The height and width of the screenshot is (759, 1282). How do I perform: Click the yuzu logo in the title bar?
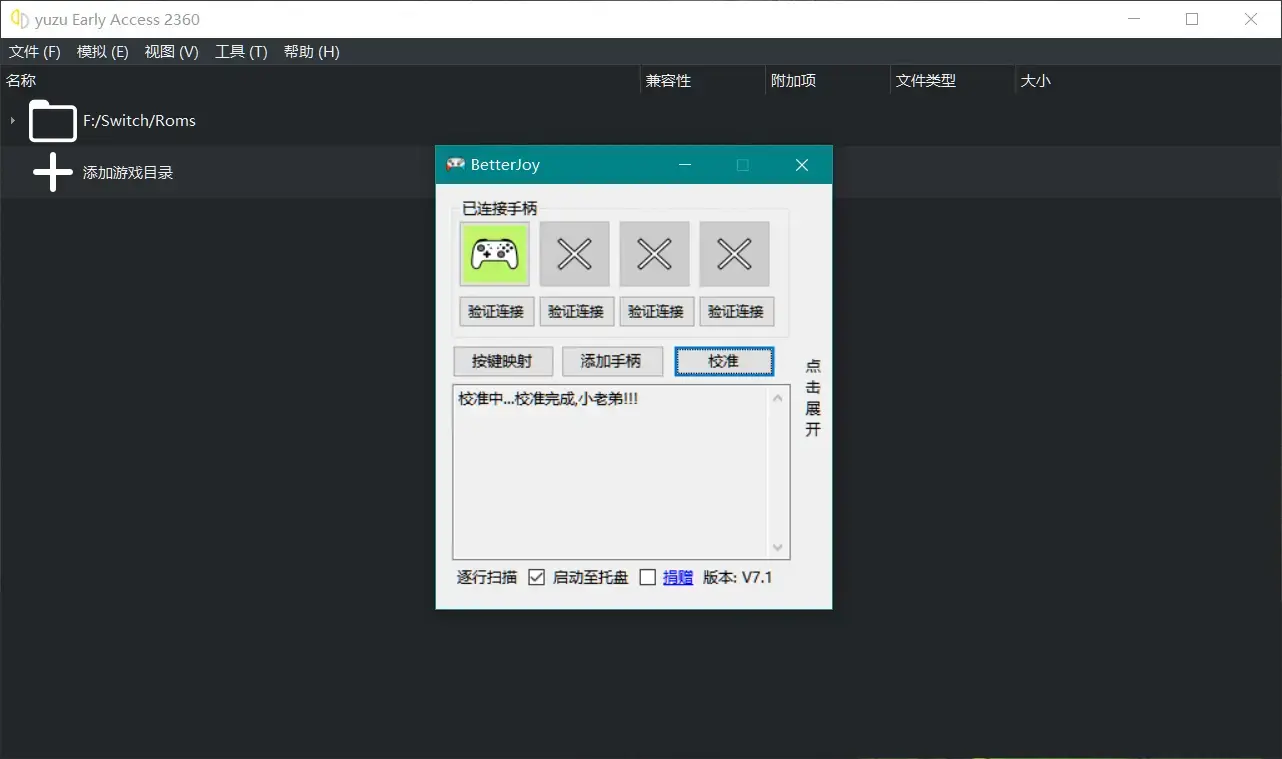tap(19, 19)
